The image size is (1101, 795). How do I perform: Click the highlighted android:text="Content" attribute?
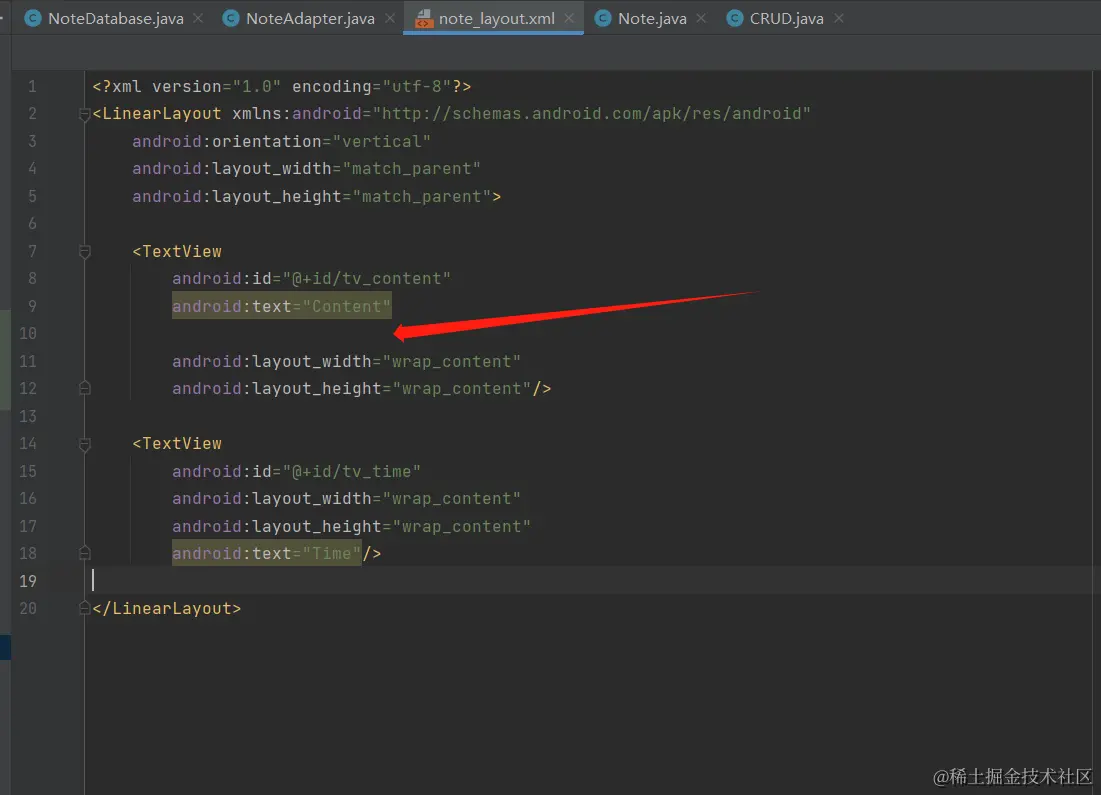(282, 306)
